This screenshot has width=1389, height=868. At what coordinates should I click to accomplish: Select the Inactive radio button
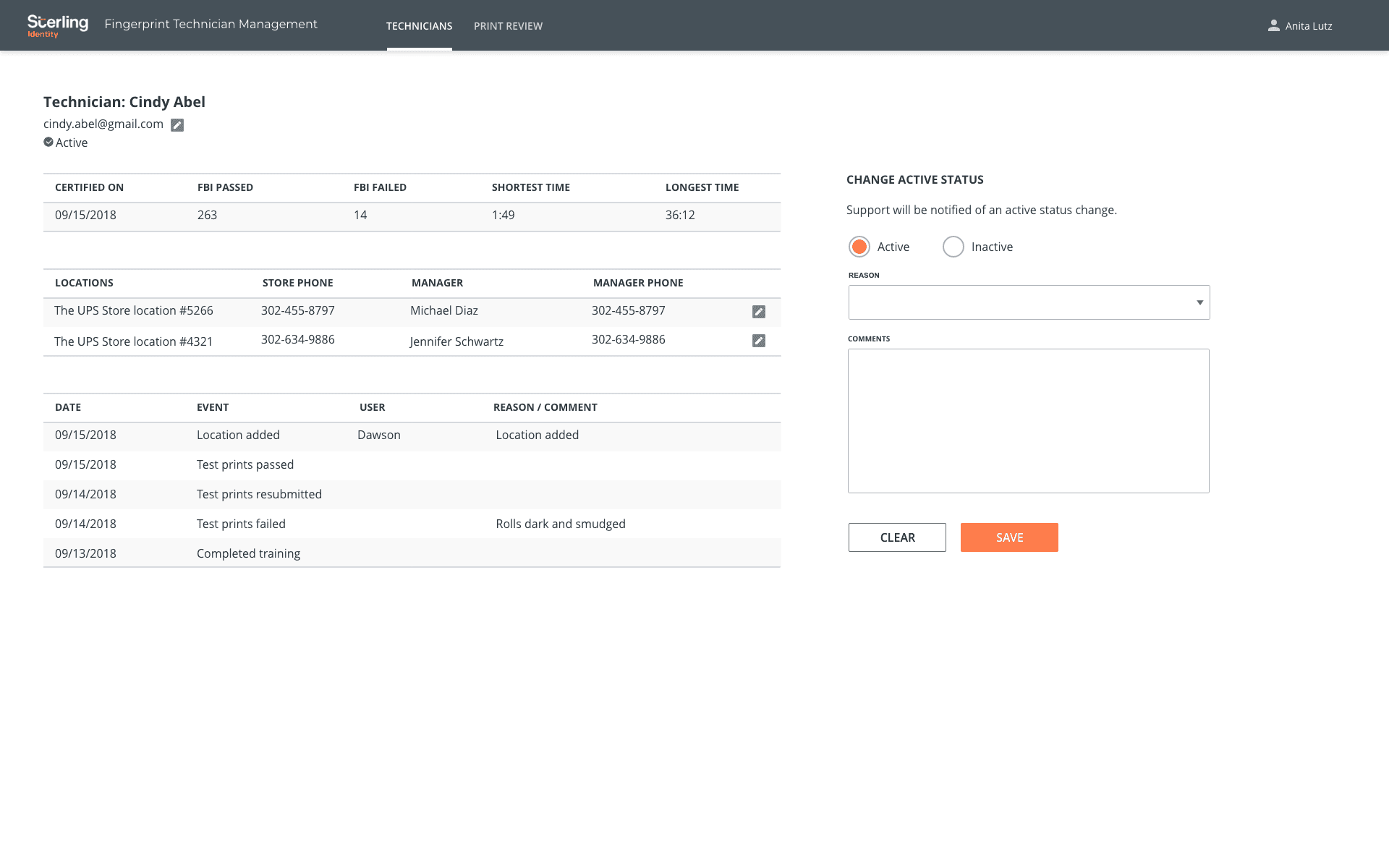[953, 247]
